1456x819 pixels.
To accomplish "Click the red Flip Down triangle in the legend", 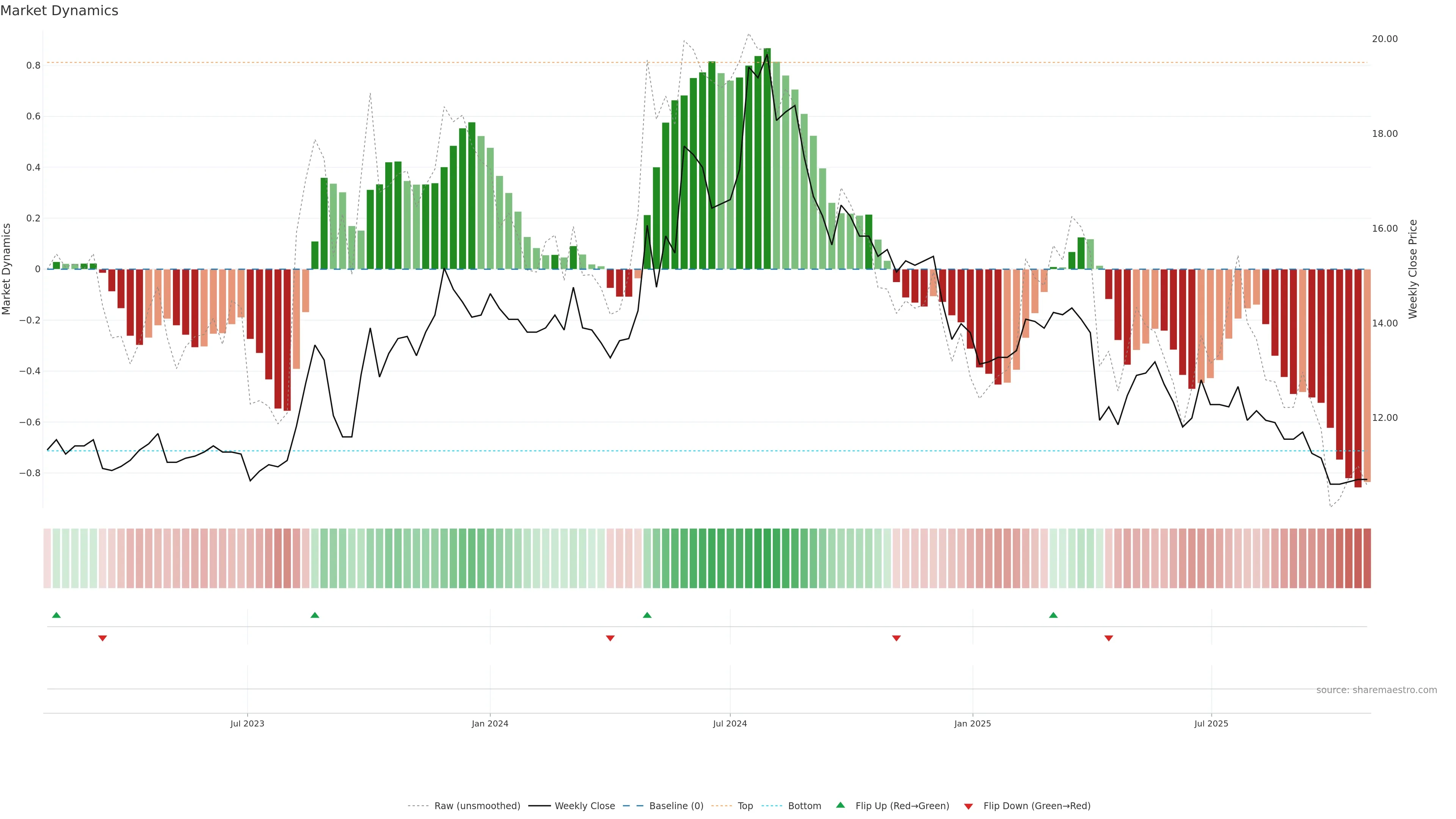I will click(x=968, y=806).
